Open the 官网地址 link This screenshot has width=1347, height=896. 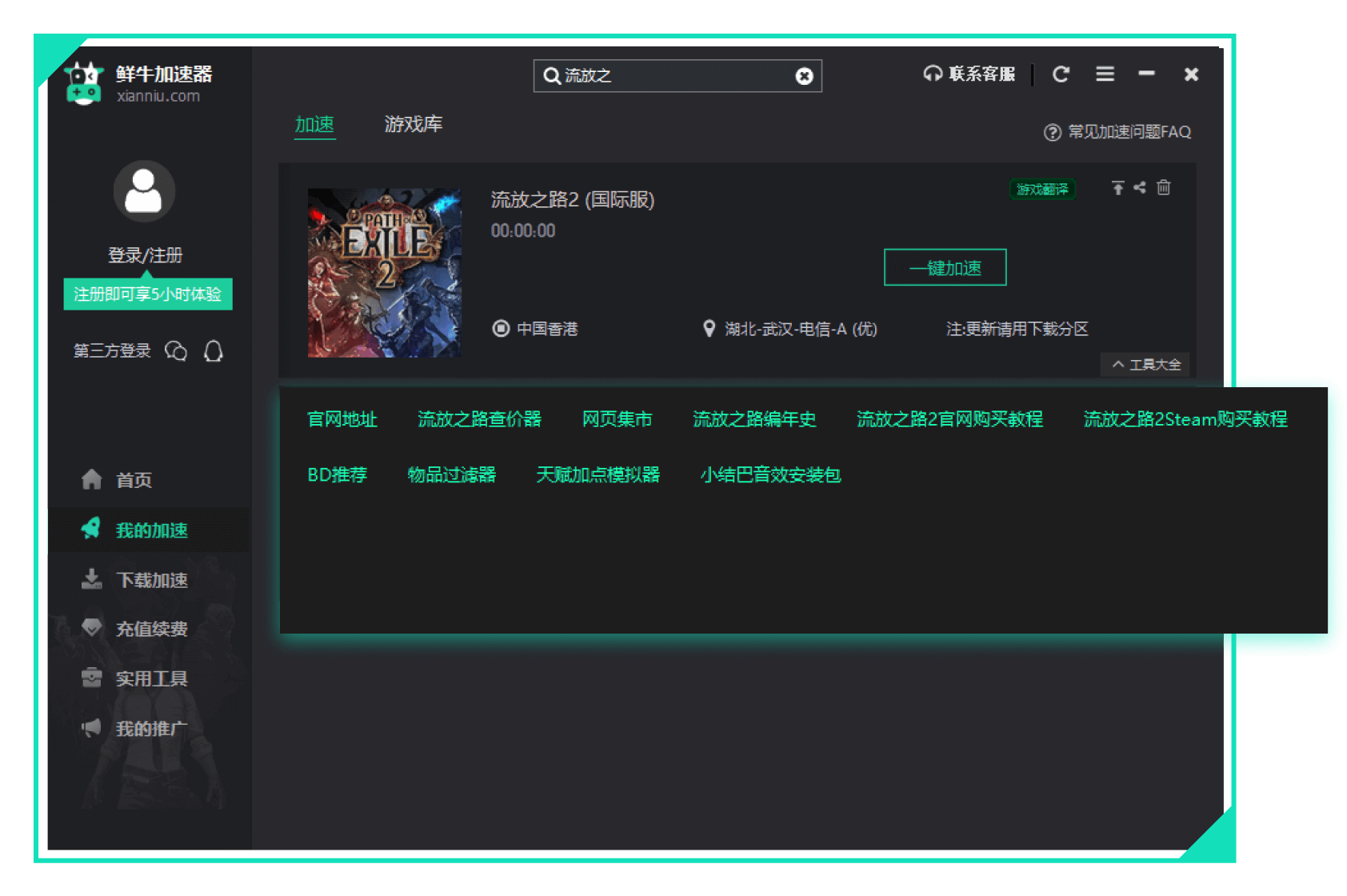pyautogui.click(x=342, y=419)
